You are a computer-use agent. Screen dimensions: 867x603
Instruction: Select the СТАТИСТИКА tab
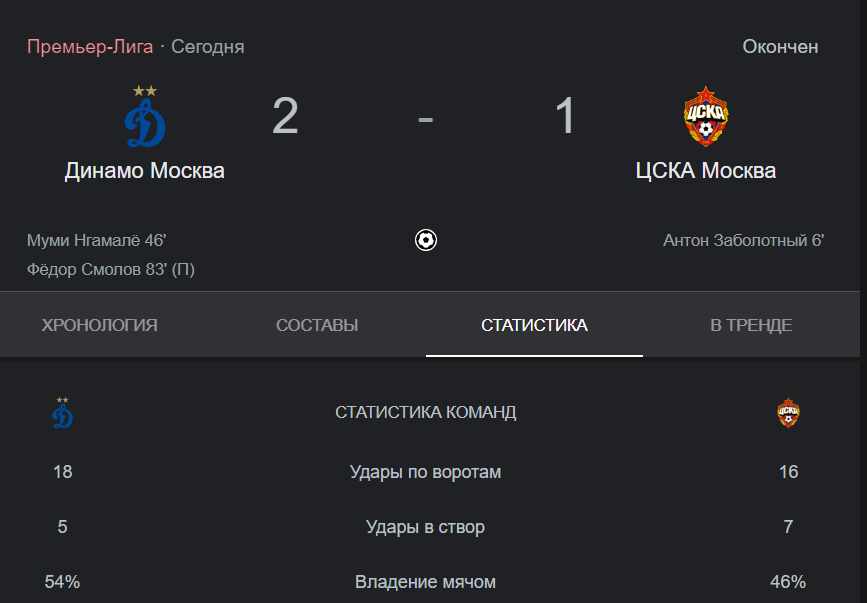534,325
